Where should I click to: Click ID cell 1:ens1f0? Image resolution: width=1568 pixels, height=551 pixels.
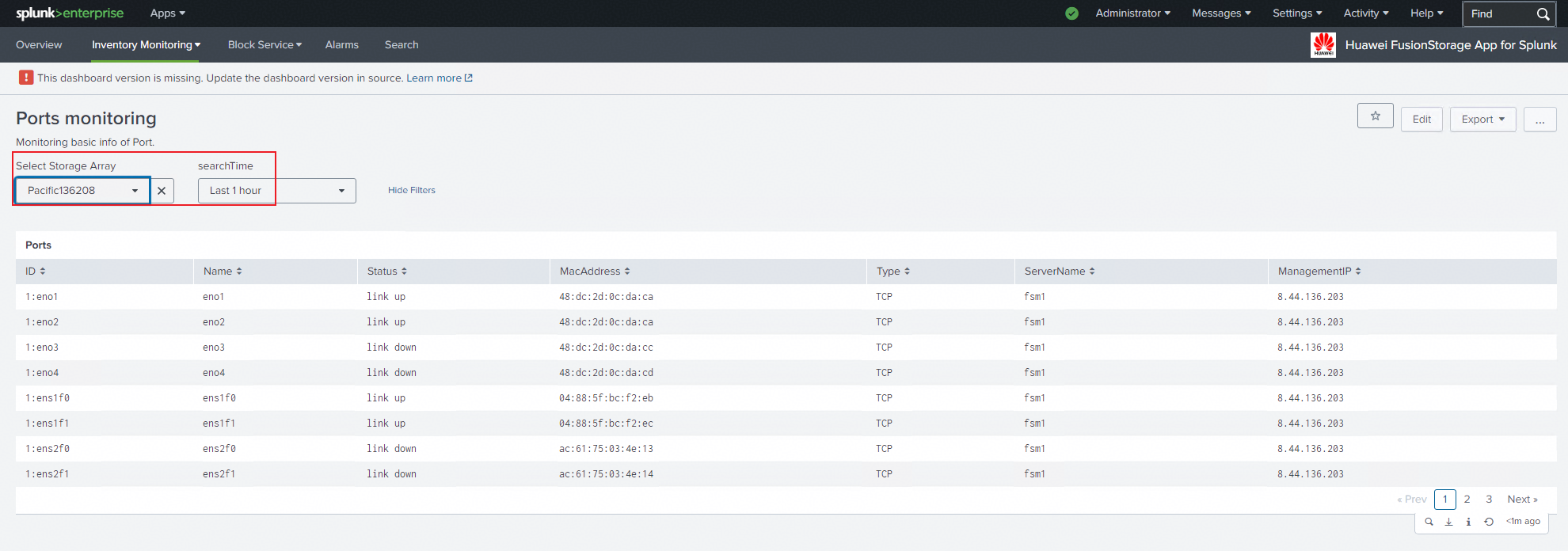pyautogui.click(x=48, y=398)
